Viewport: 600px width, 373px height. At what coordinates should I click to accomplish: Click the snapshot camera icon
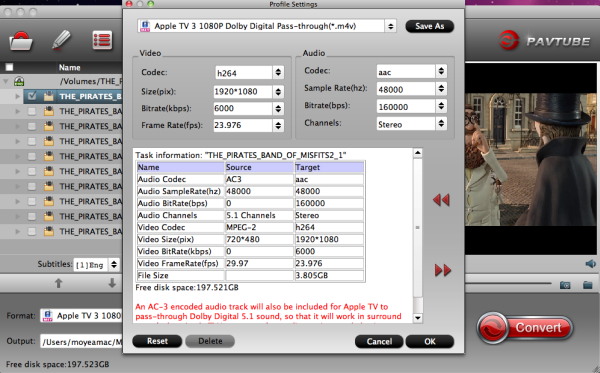pos(565,285)
